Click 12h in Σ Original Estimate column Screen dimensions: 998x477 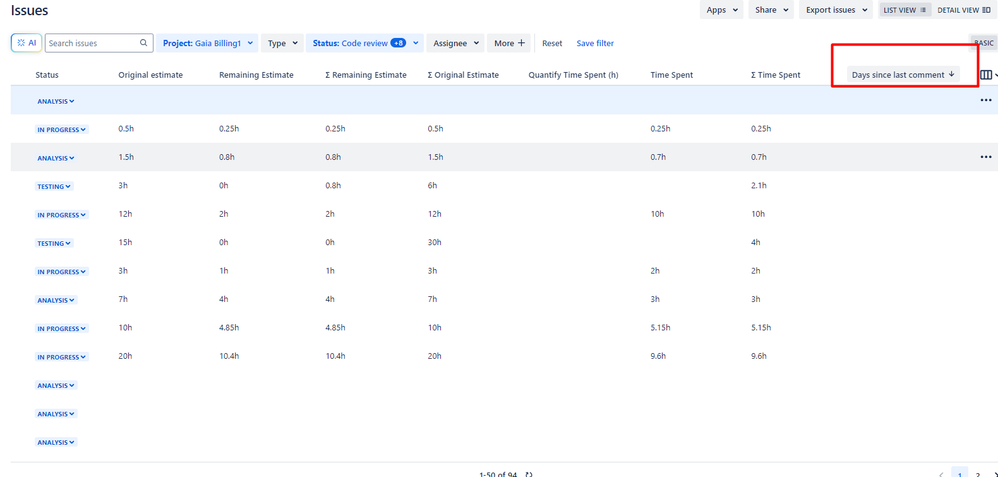coord(434,214)
